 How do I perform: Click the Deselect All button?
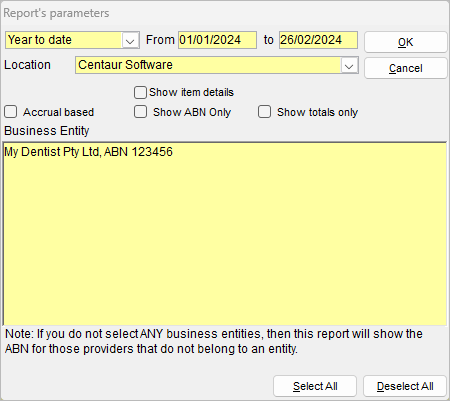[405, 386]
